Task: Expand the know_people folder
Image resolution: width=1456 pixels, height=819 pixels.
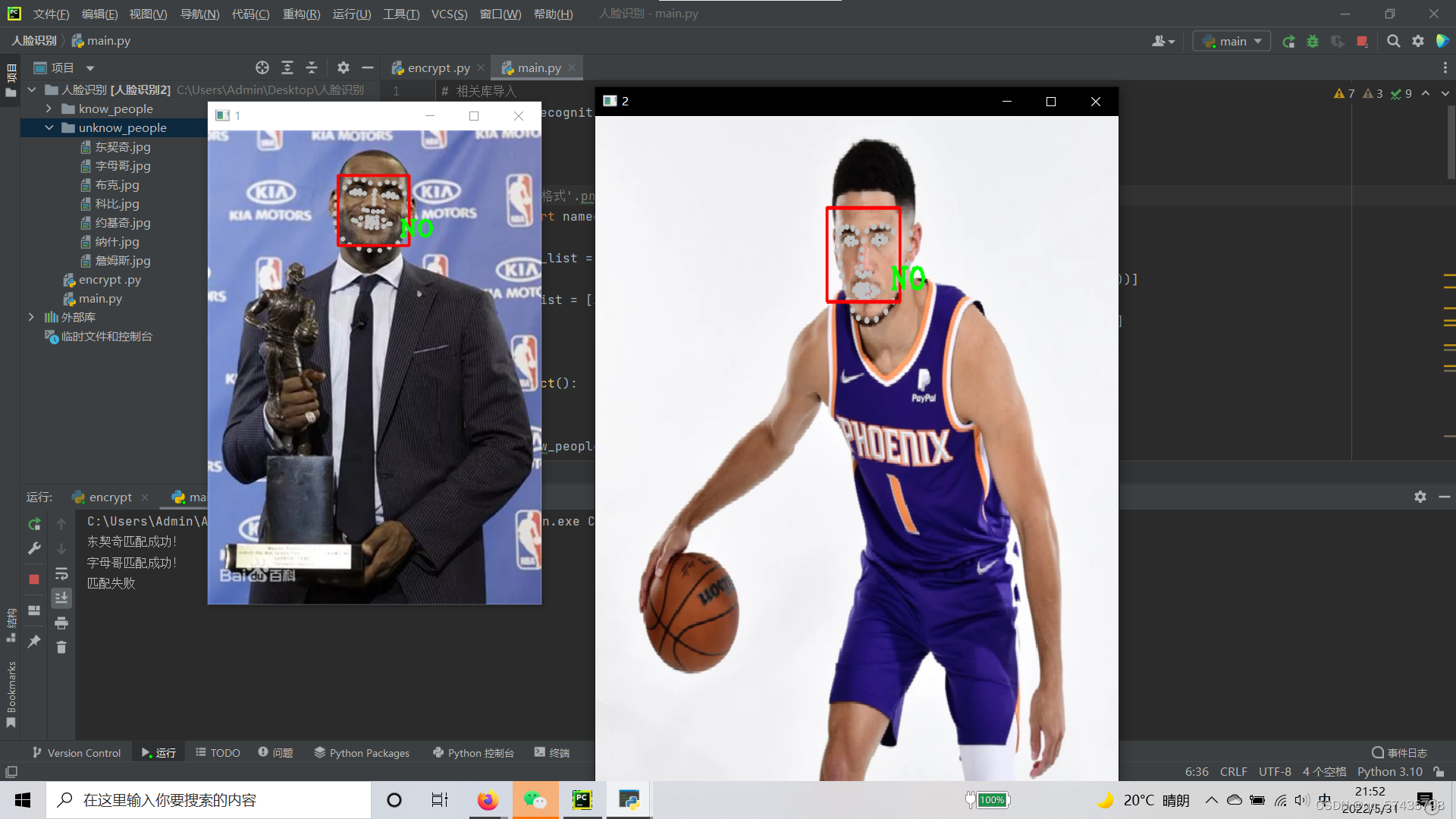Action: pos(49,109)
